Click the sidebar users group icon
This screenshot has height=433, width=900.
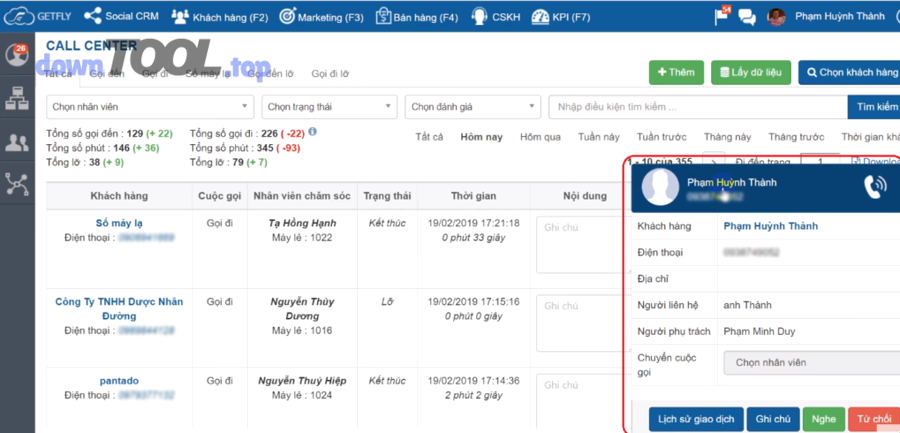pyautogui.click(x=17, y=142)
